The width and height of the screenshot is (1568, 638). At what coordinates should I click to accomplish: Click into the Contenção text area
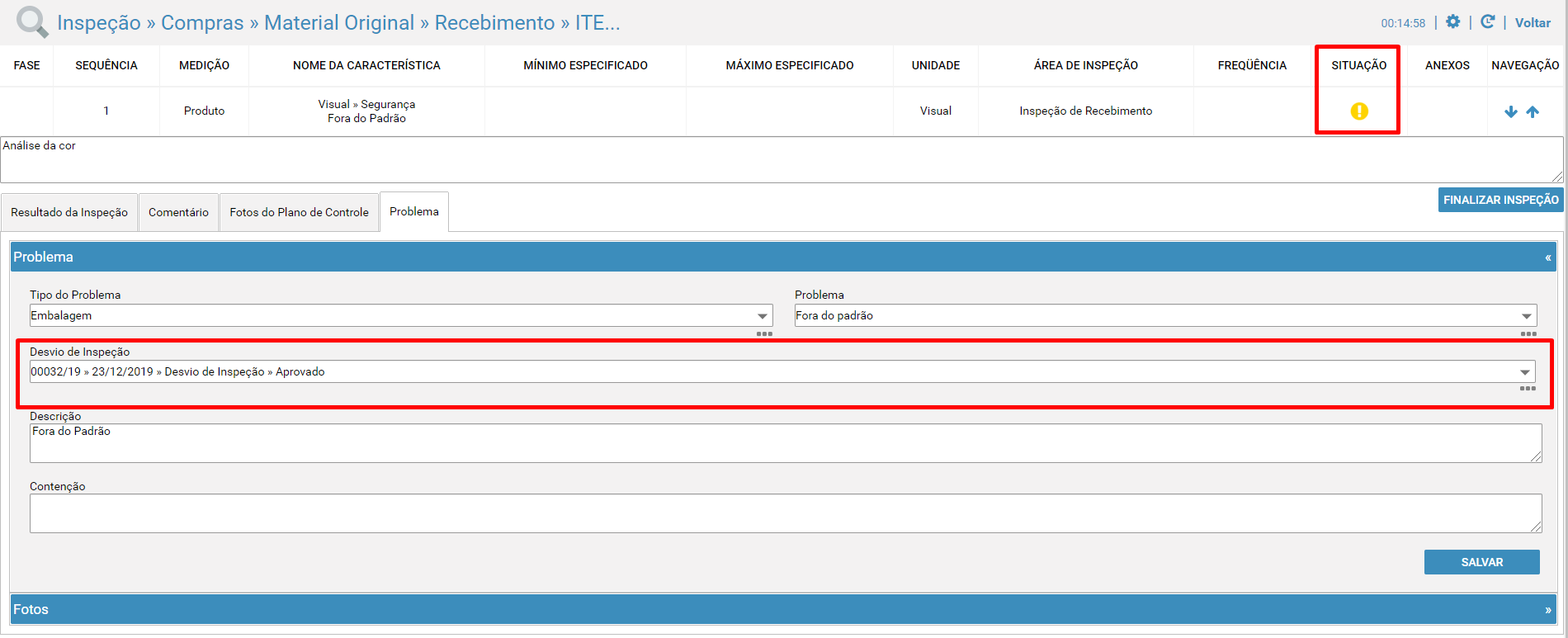click(x=786, y=513)
